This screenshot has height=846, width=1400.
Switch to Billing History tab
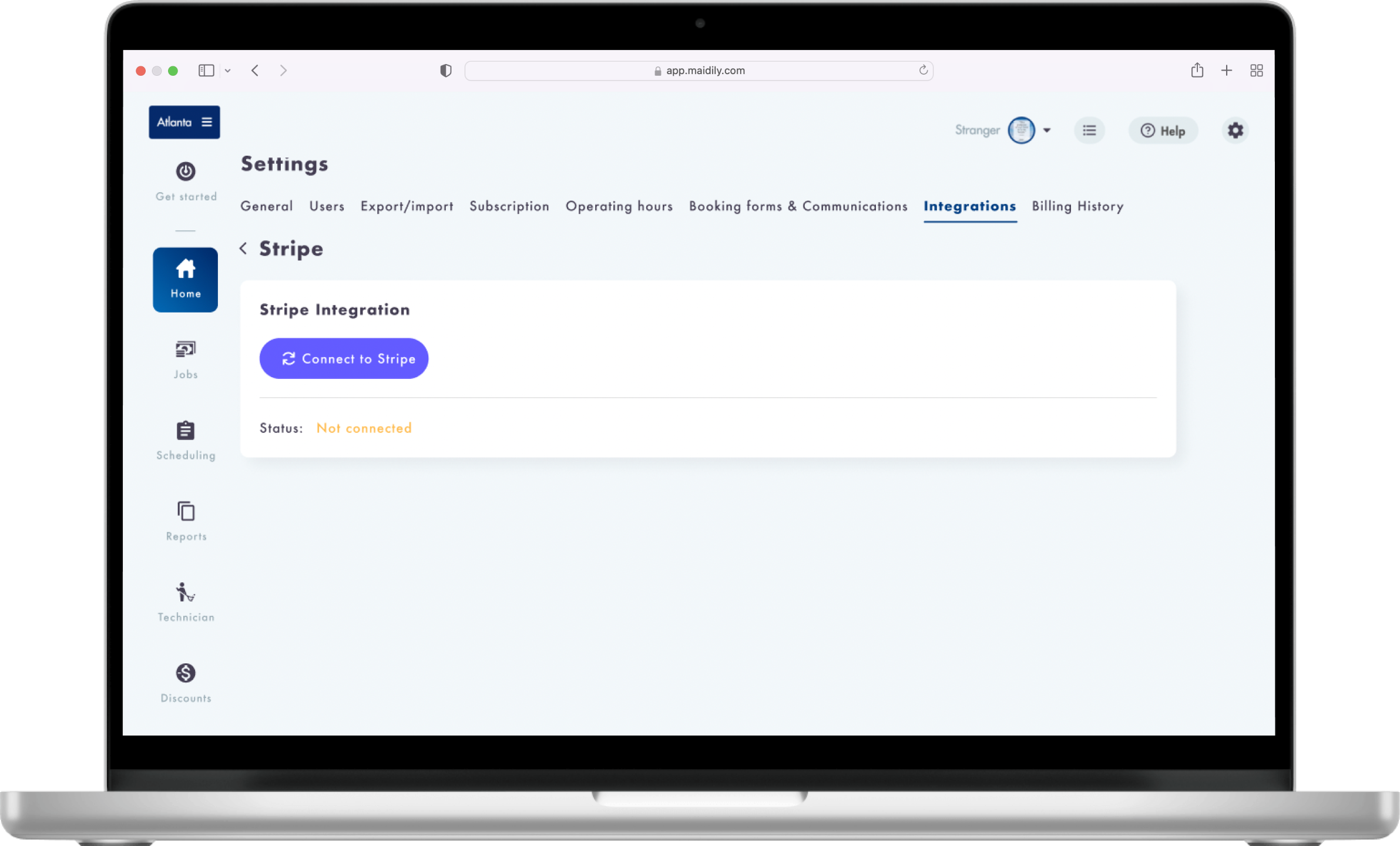click(x=1077, y=206)
